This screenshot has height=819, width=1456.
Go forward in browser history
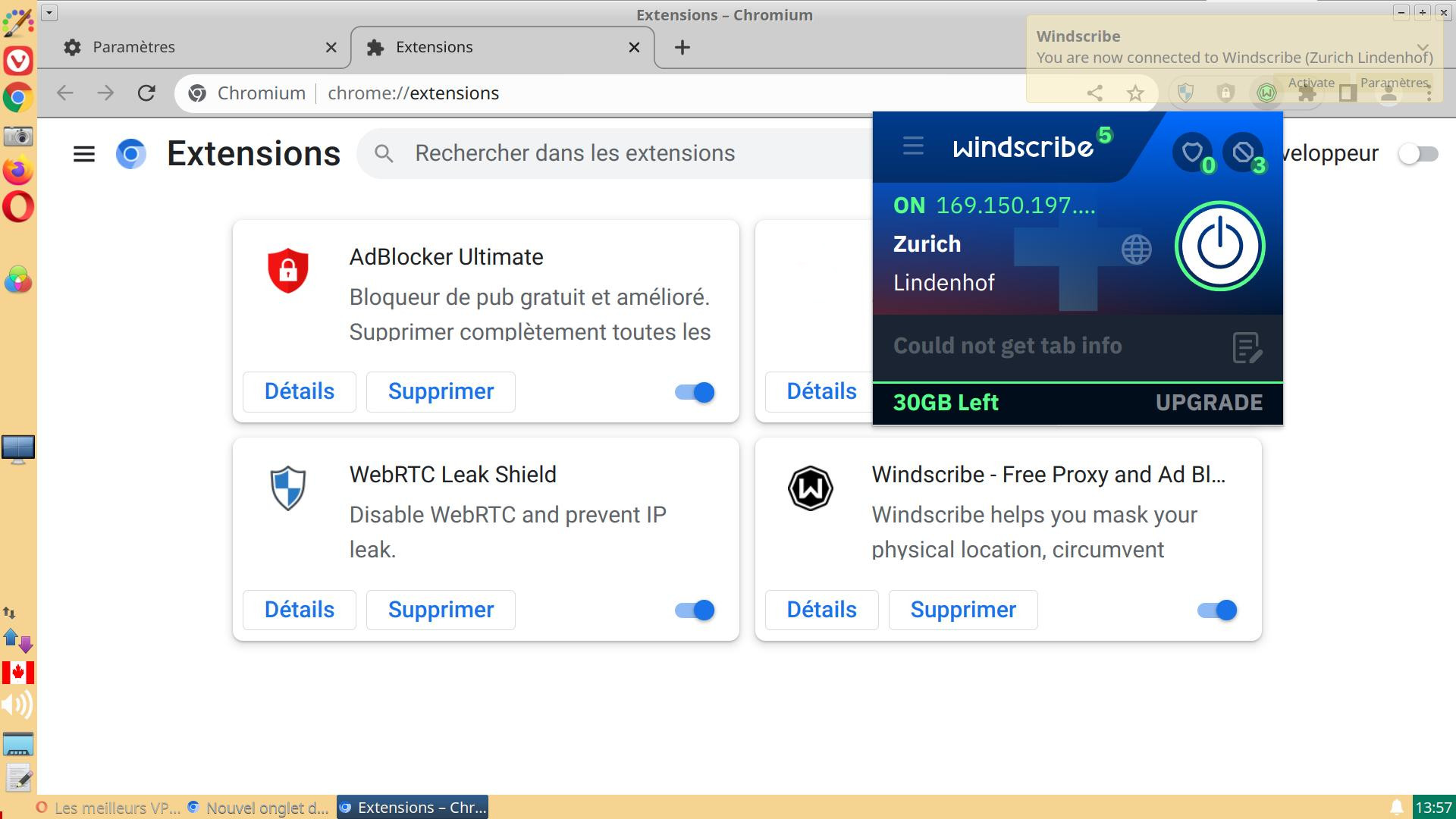(105, 93)
